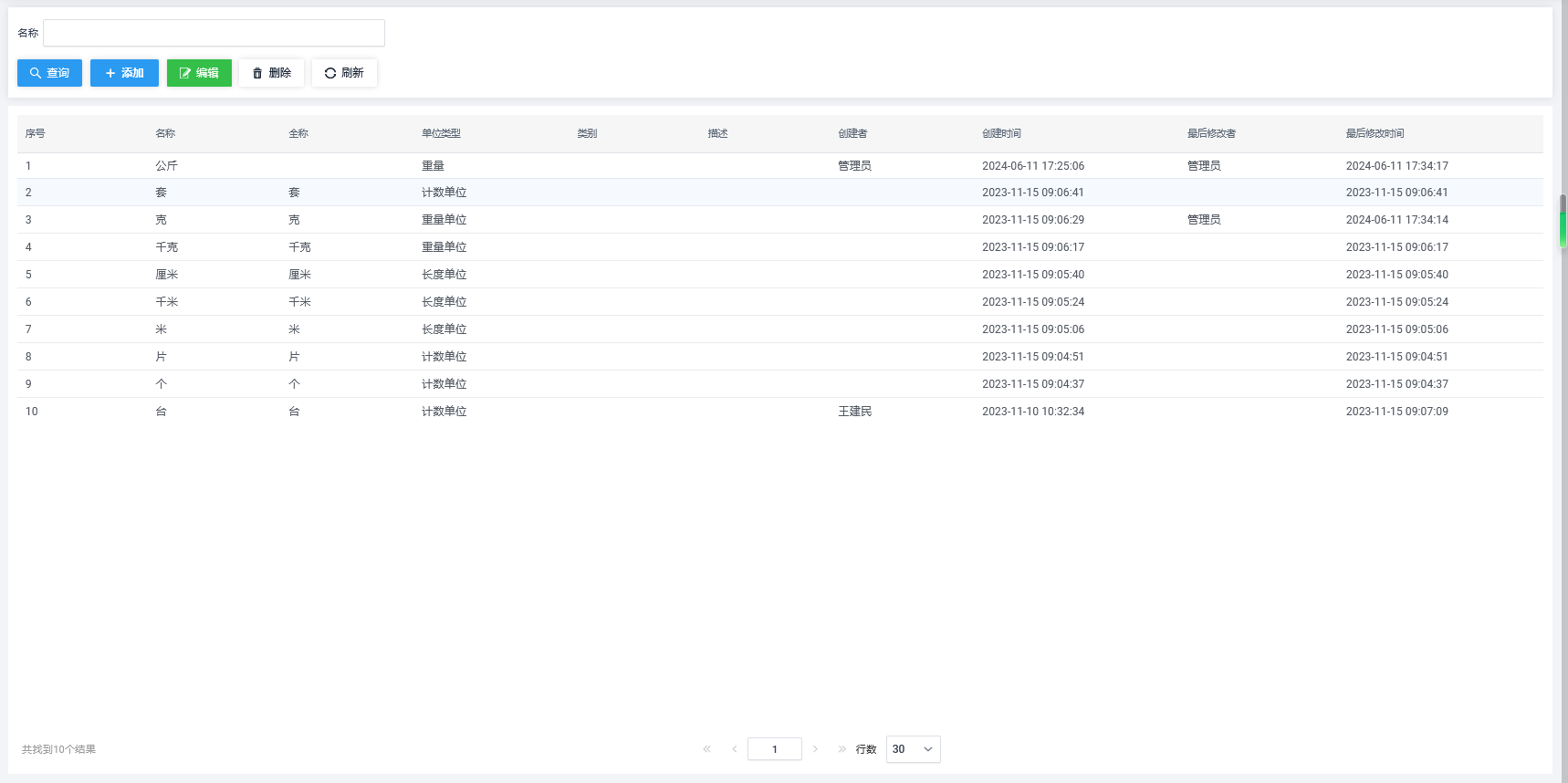Click the 刷新 refresh button
Image resolution: width=1568 pixels, height=783 pixels.
(x=344, y=73)
